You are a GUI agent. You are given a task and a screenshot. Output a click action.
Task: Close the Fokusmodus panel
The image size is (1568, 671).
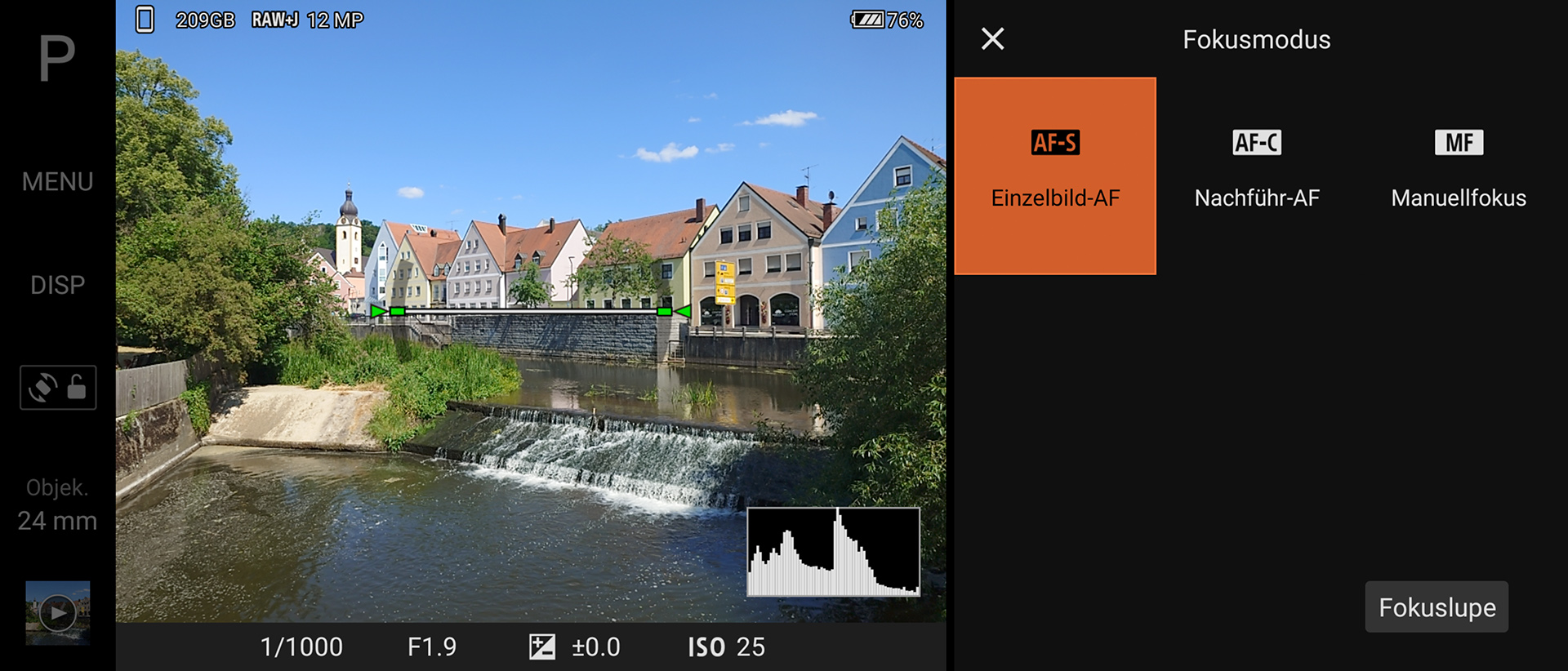pyautogui.click(x=992, y=39)
